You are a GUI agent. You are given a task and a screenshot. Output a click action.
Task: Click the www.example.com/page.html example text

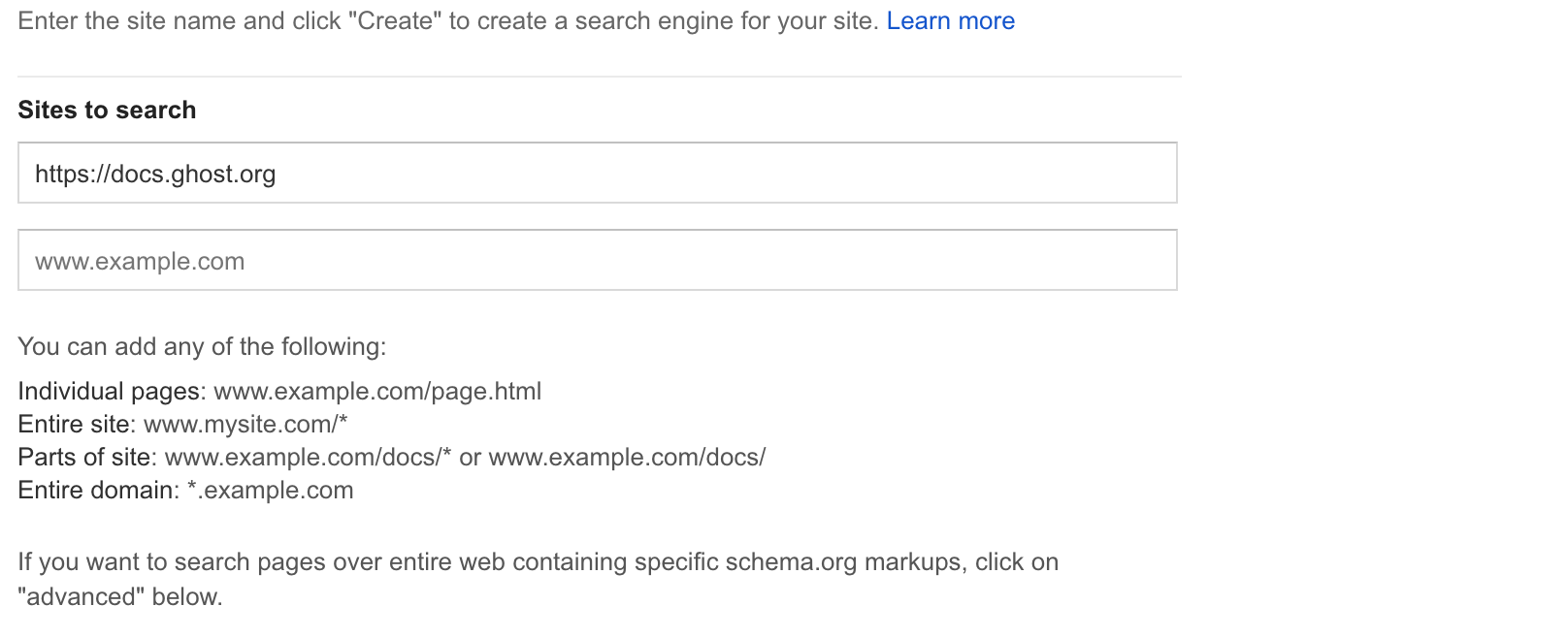click(x=377, y=392)
